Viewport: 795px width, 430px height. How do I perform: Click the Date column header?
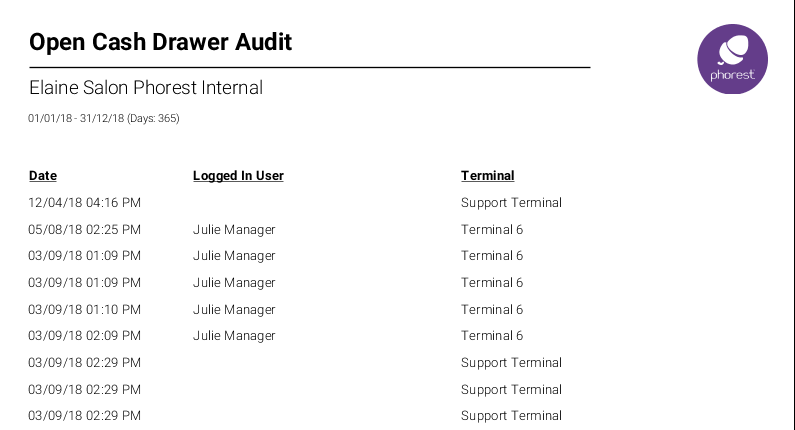click(43, 176)
